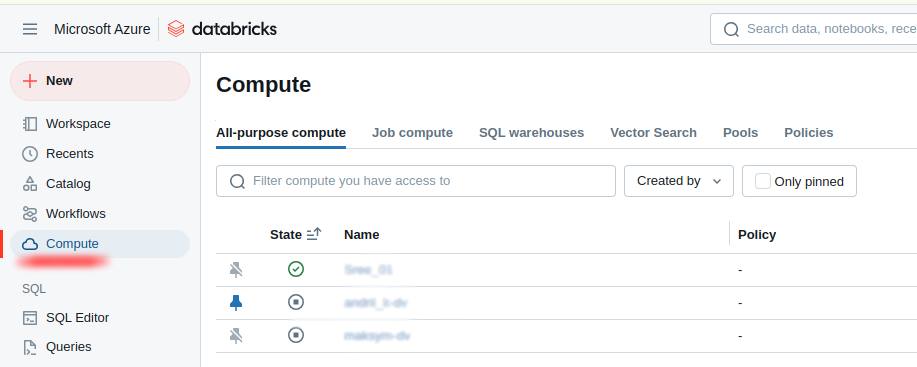
Task: Click the Databricks logo
Action: (222, 29)
